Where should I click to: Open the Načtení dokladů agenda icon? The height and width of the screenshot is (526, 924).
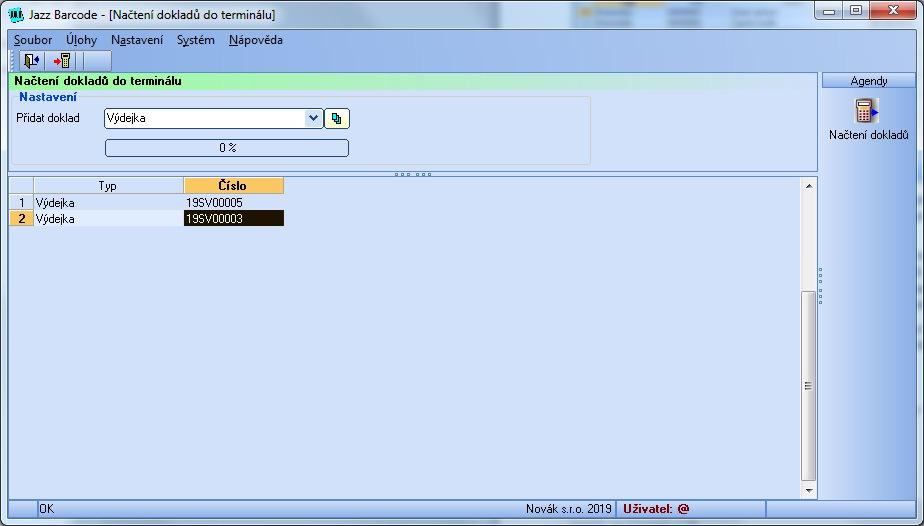pyautogui.click(x=866, y=111)
